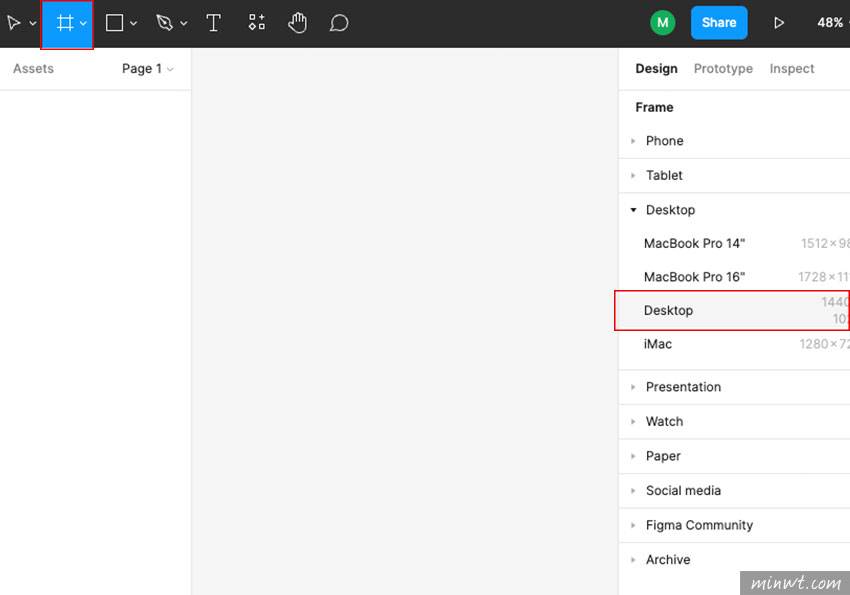Screen dimensions: 850x595
Task: Open the Frame tool options chevron
Action: pos(83,23)
